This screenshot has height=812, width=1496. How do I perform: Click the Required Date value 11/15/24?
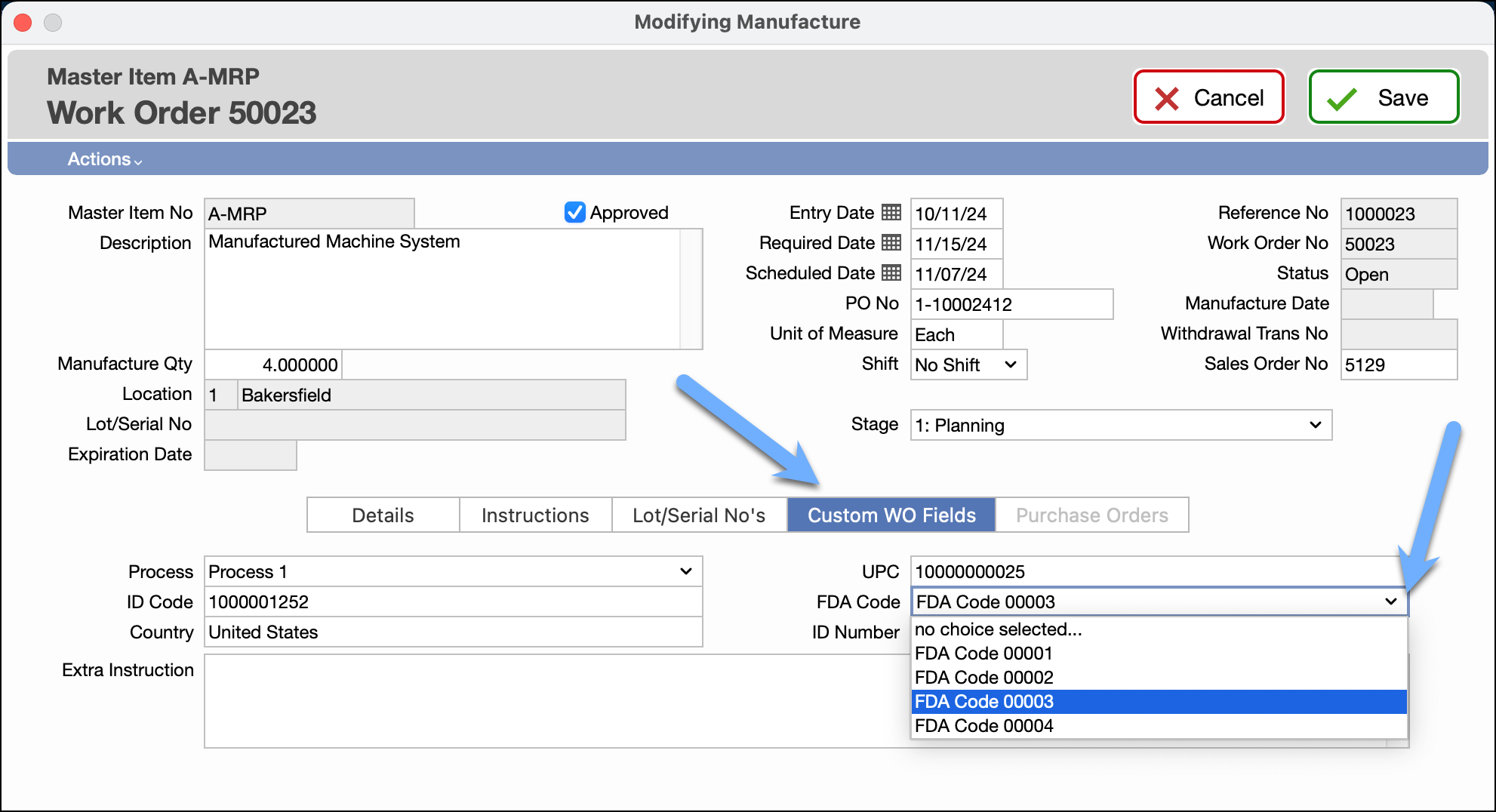[956, 244]
